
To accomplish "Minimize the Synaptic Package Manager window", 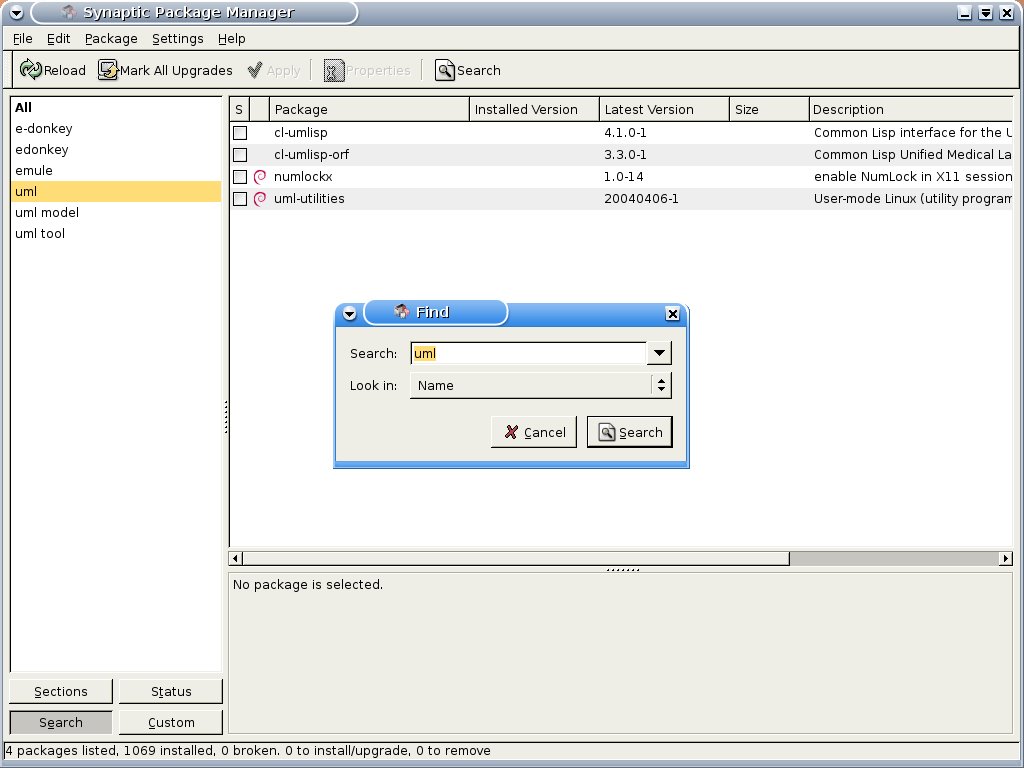I will coord(965,12).
